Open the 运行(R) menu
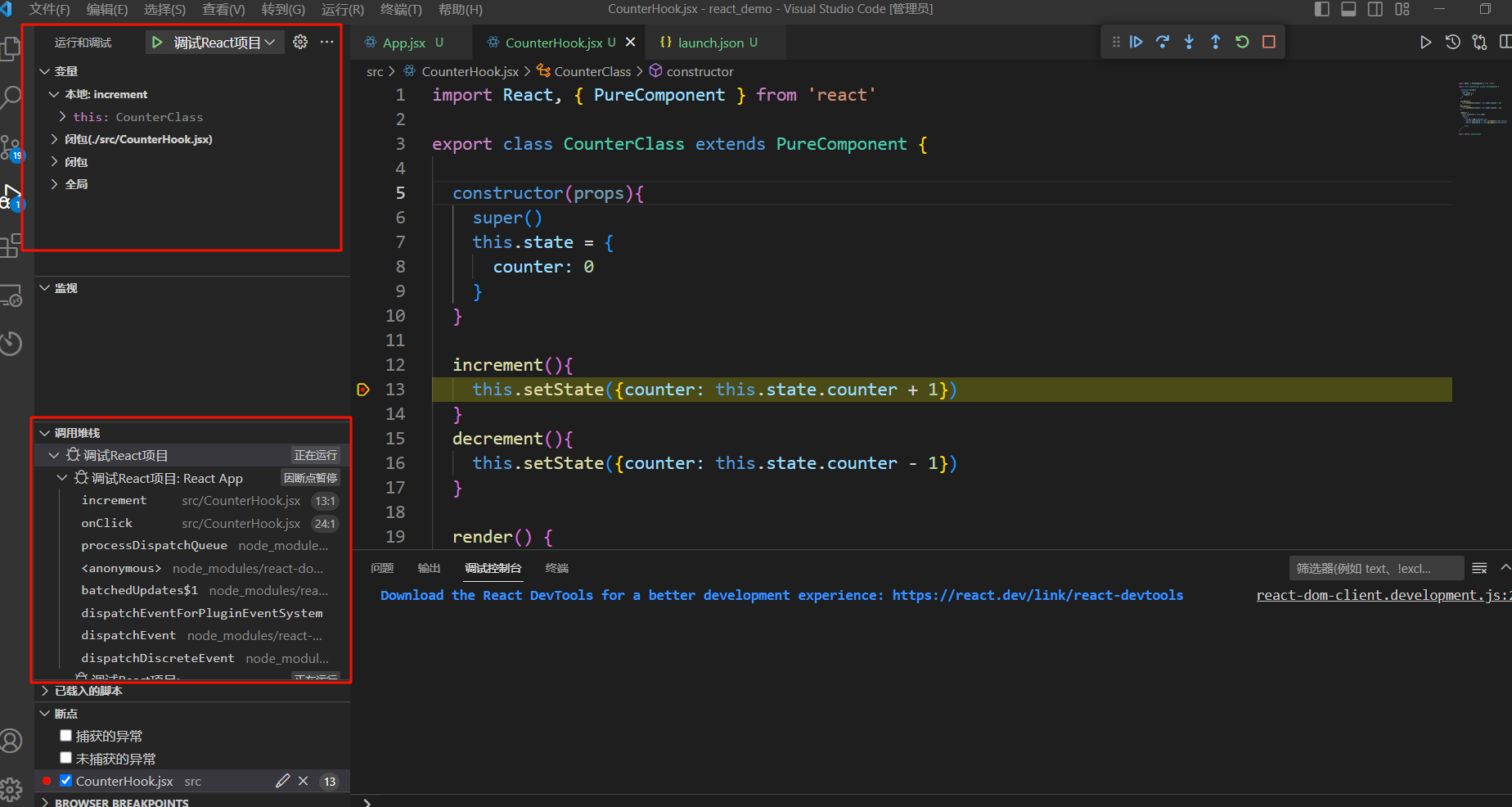 click(x=342, y=9)
